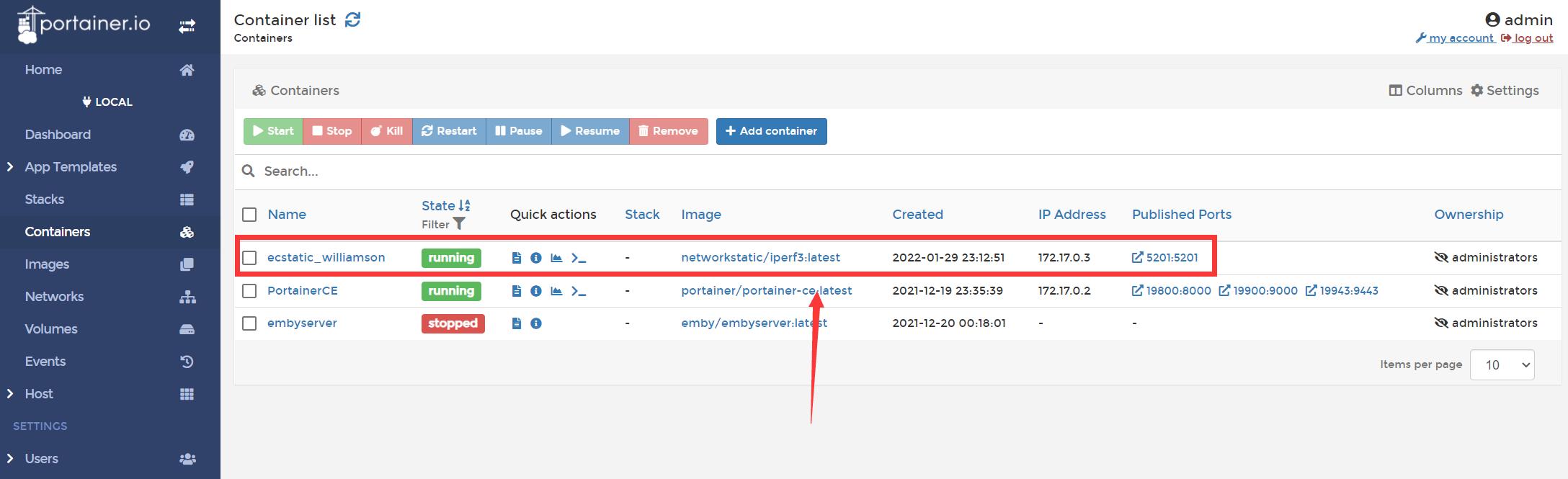The height and width of the screenshot is (479, 1568).
Task: Expand the App Templates chevron
Action: click(x=10, y=167)
